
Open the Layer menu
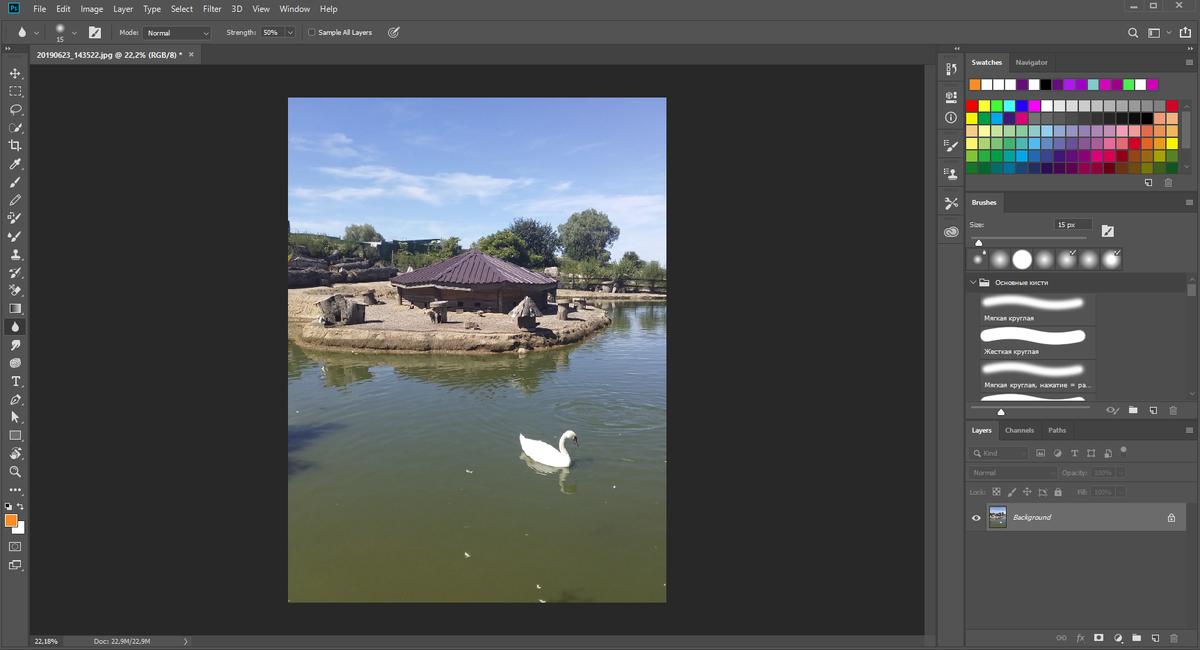[123, 9]
